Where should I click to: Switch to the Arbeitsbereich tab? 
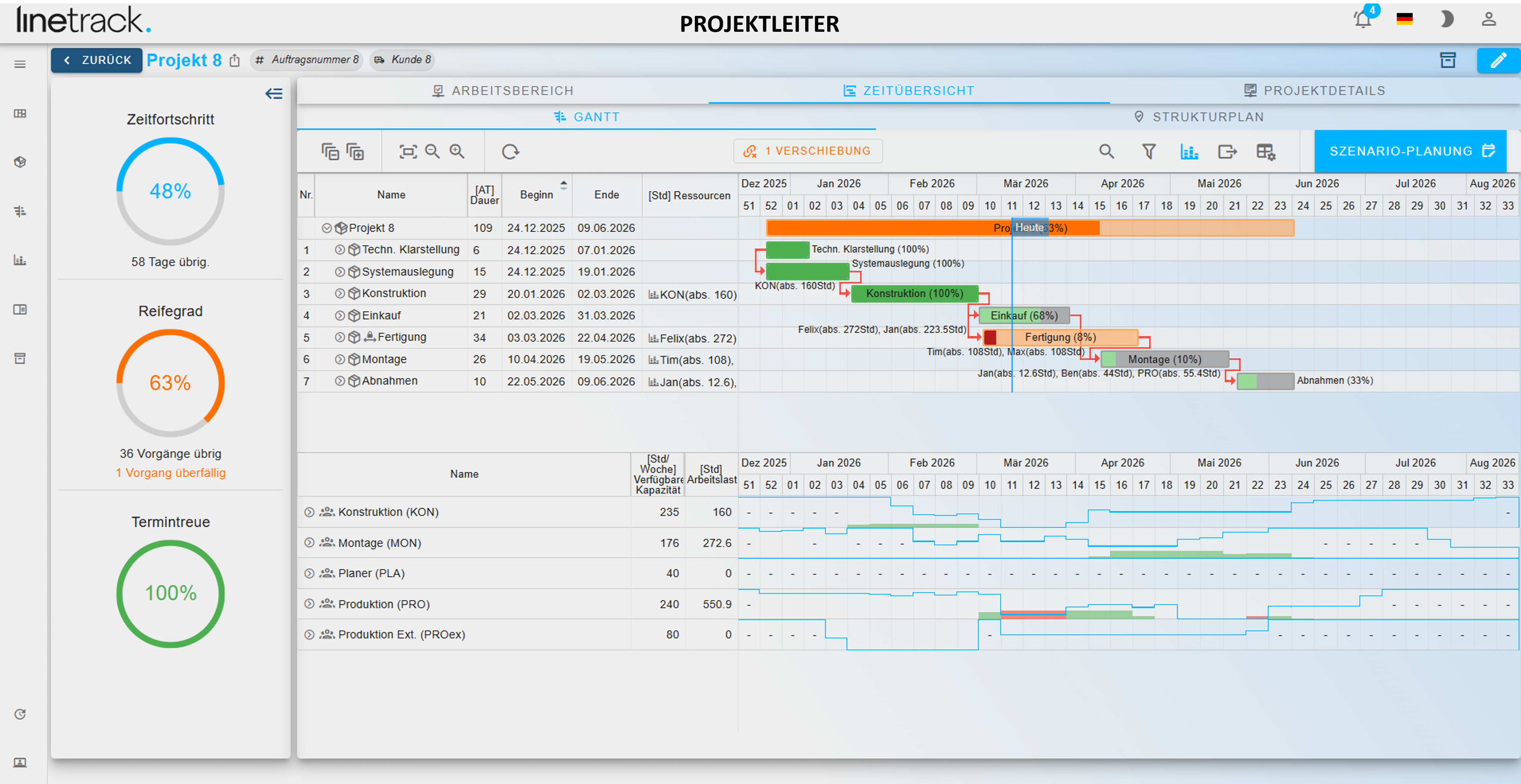click(x=503, y=90)
